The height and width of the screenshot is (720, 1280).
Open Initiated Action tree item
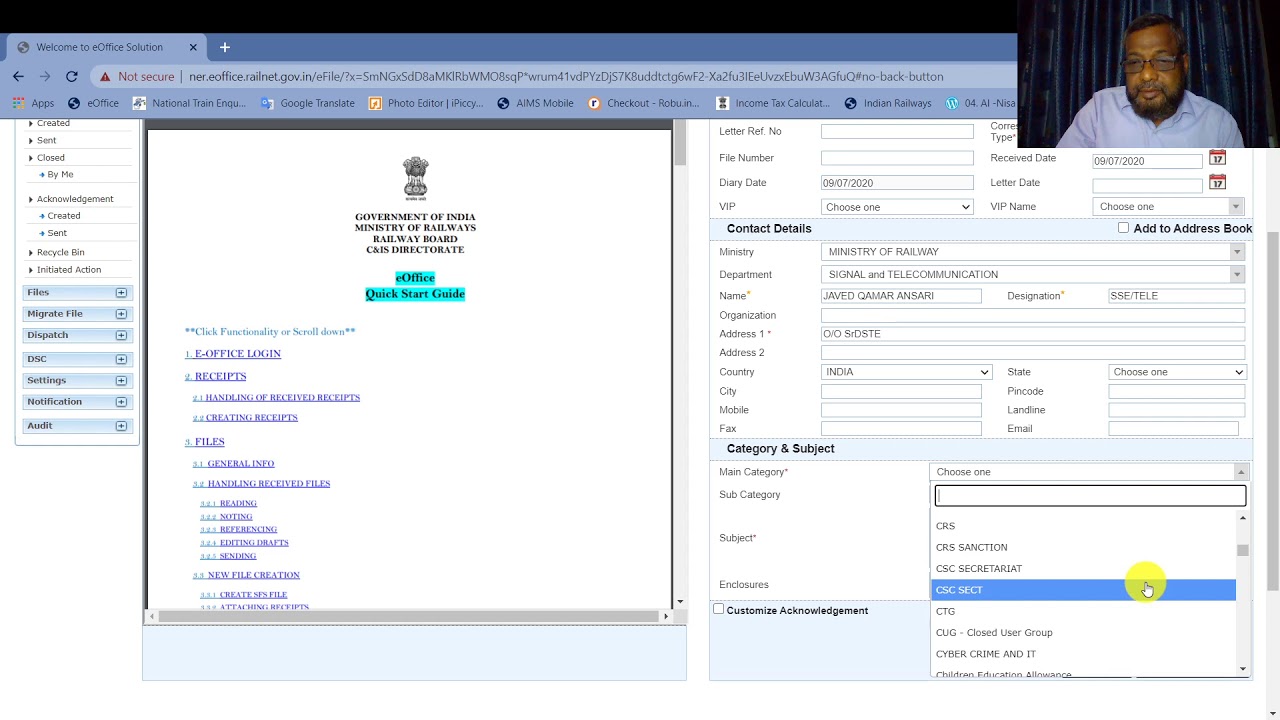click(x=69, y=270)
